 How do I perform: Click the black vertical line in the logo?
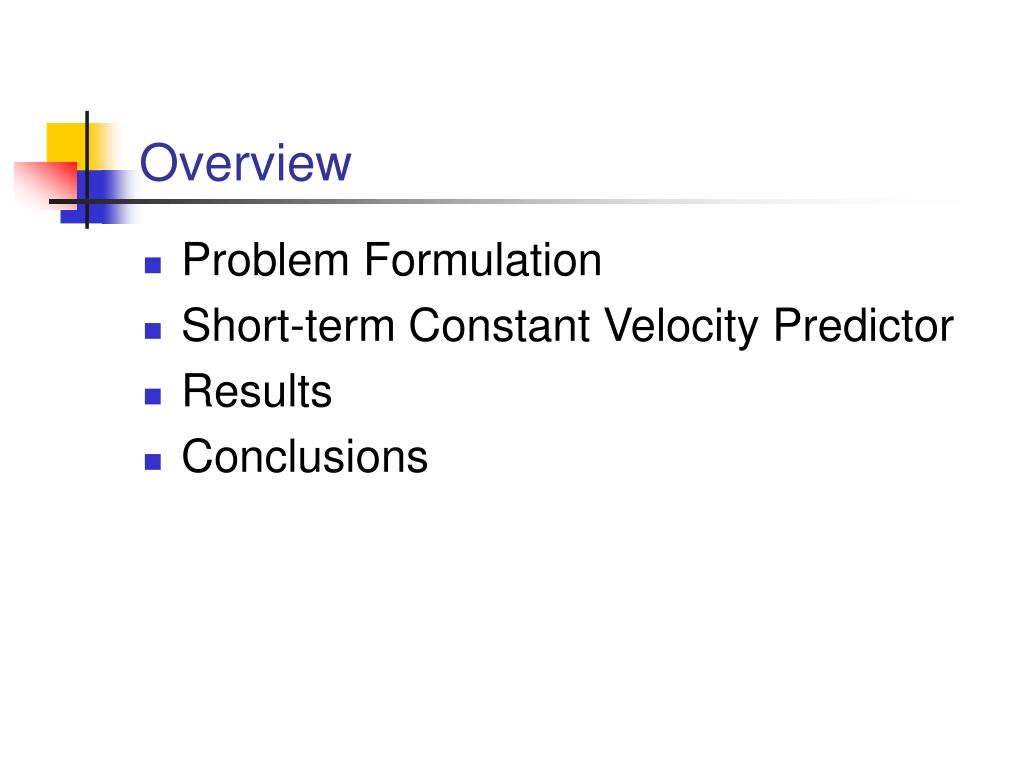(87, 170)
